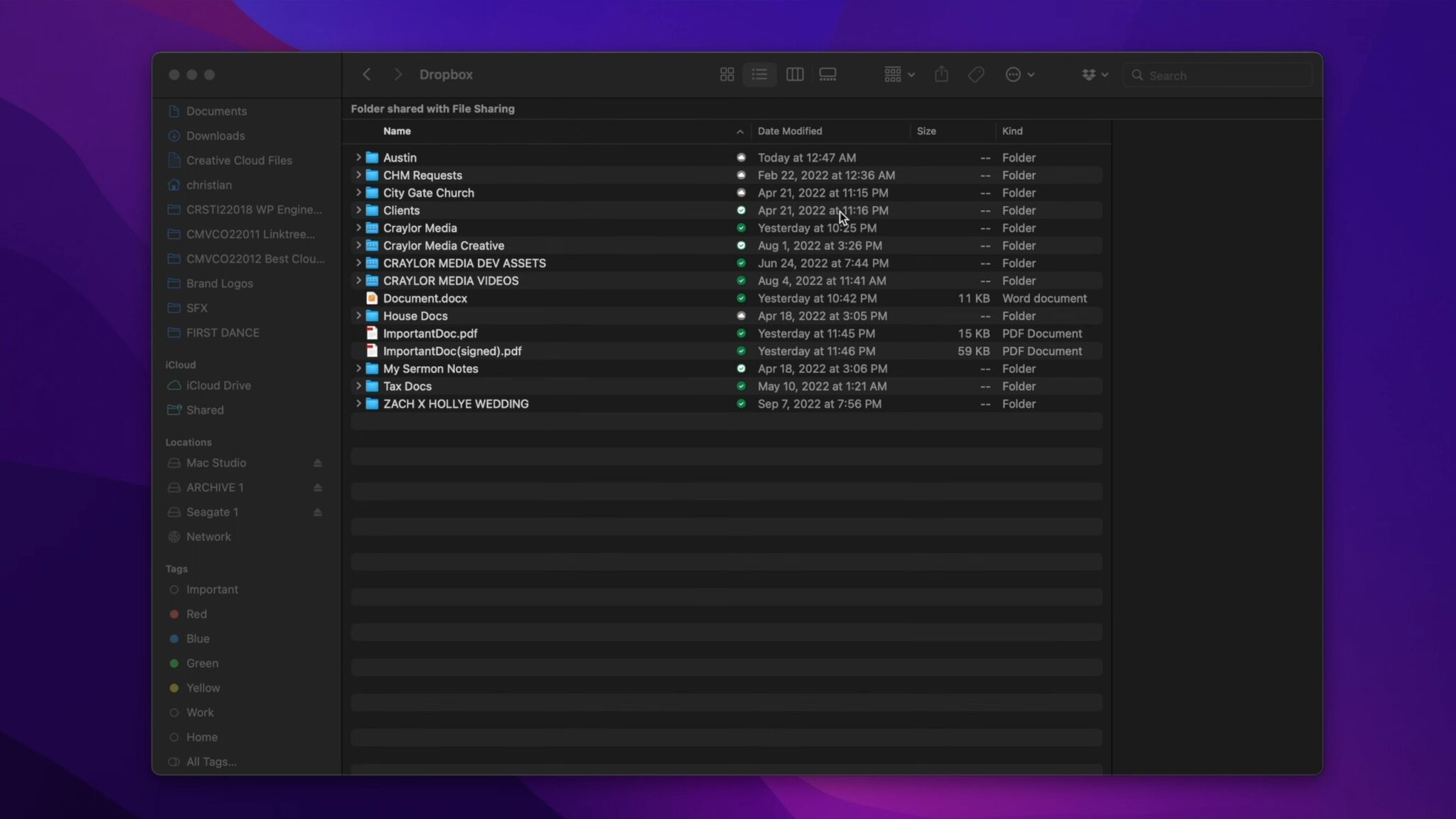Click the Edit Tags toolbar icon
Image resolution: width=1456 pixels, height=819 pixels.
click(976, 75)
